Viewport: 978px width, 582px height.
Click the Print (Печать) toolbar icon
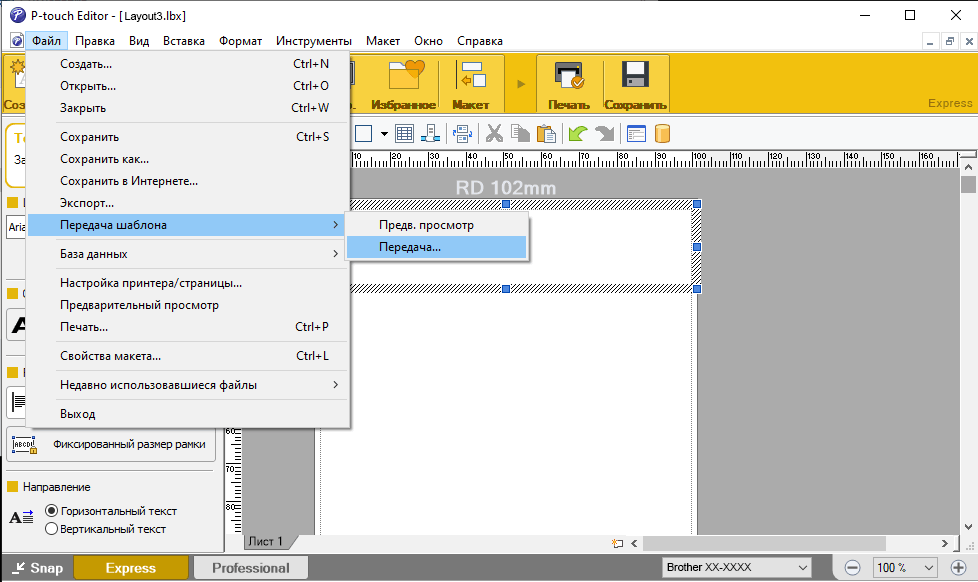pyautogui.click(x=568, y=83)
